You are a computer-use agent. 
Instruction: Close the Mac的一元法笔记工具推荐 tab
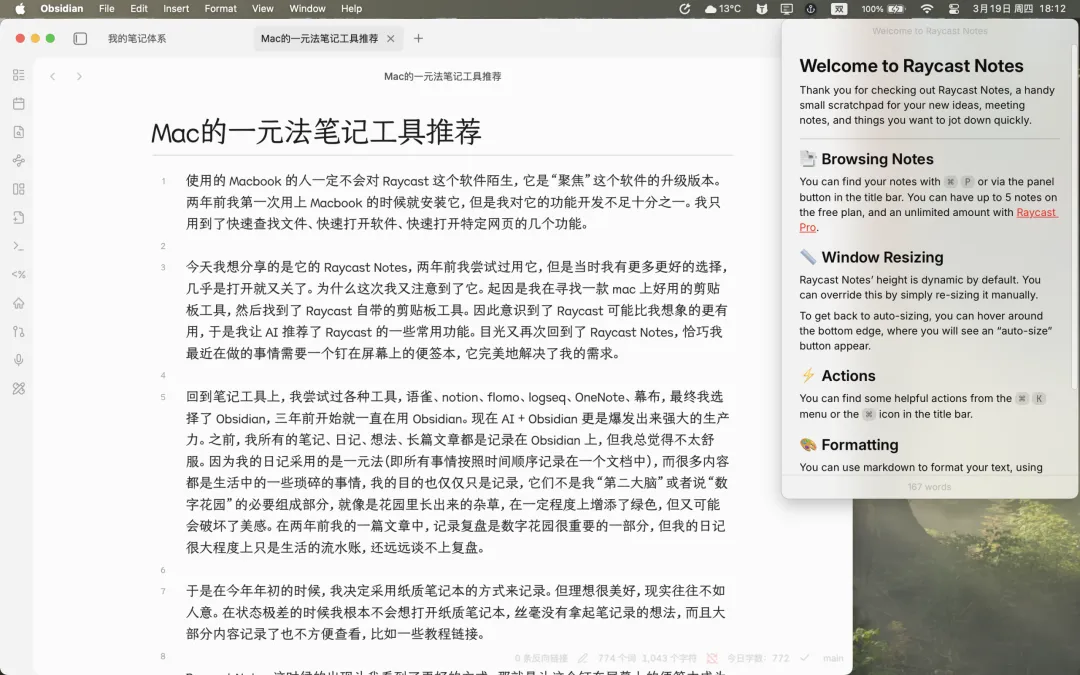point(391,39)
